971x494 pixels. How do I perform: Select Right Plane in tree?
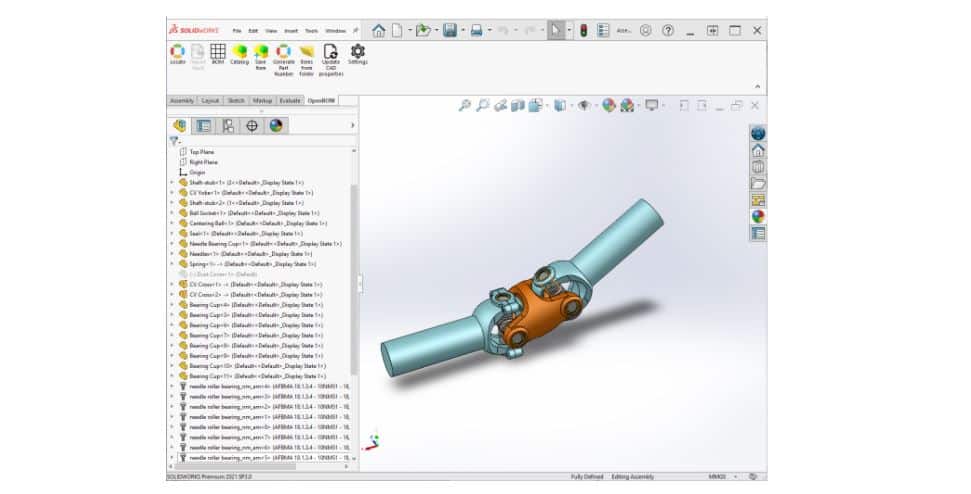pyautogui.click(x=203, y=162)
